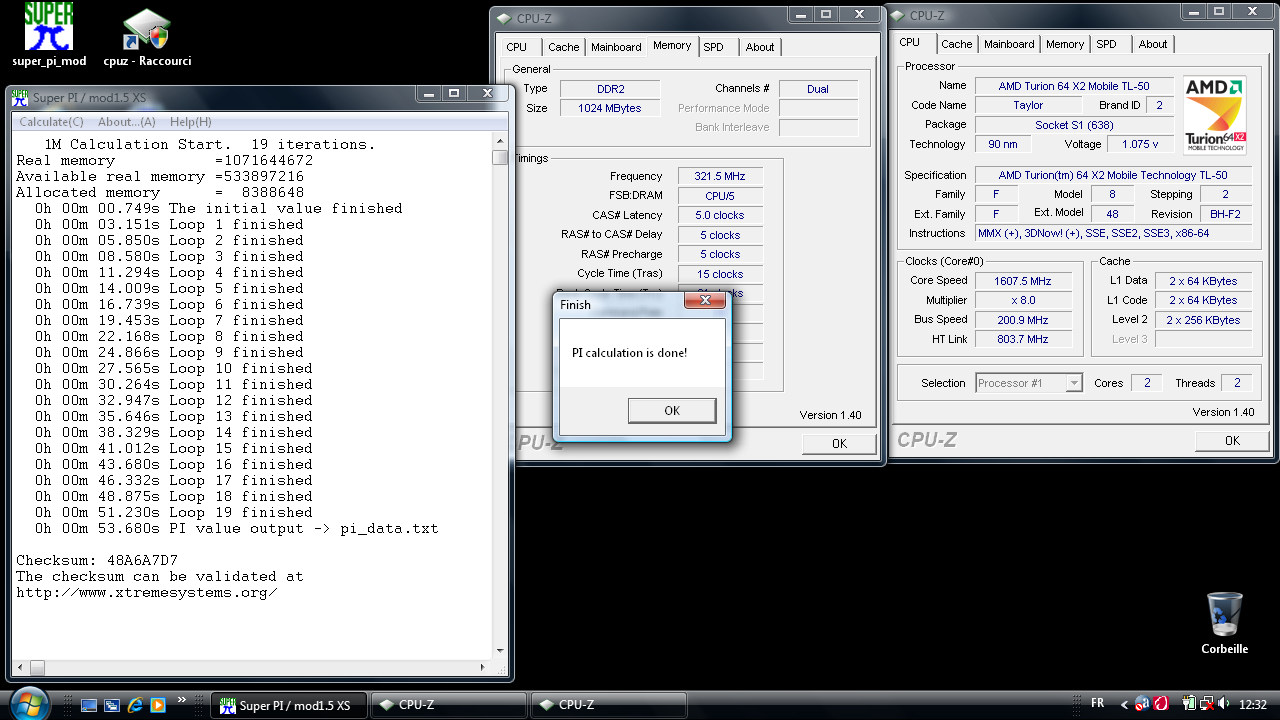The image size is (1280, 720).
Task: Click the Bus Speed 200.9 MHz field
Action: 1024,320
